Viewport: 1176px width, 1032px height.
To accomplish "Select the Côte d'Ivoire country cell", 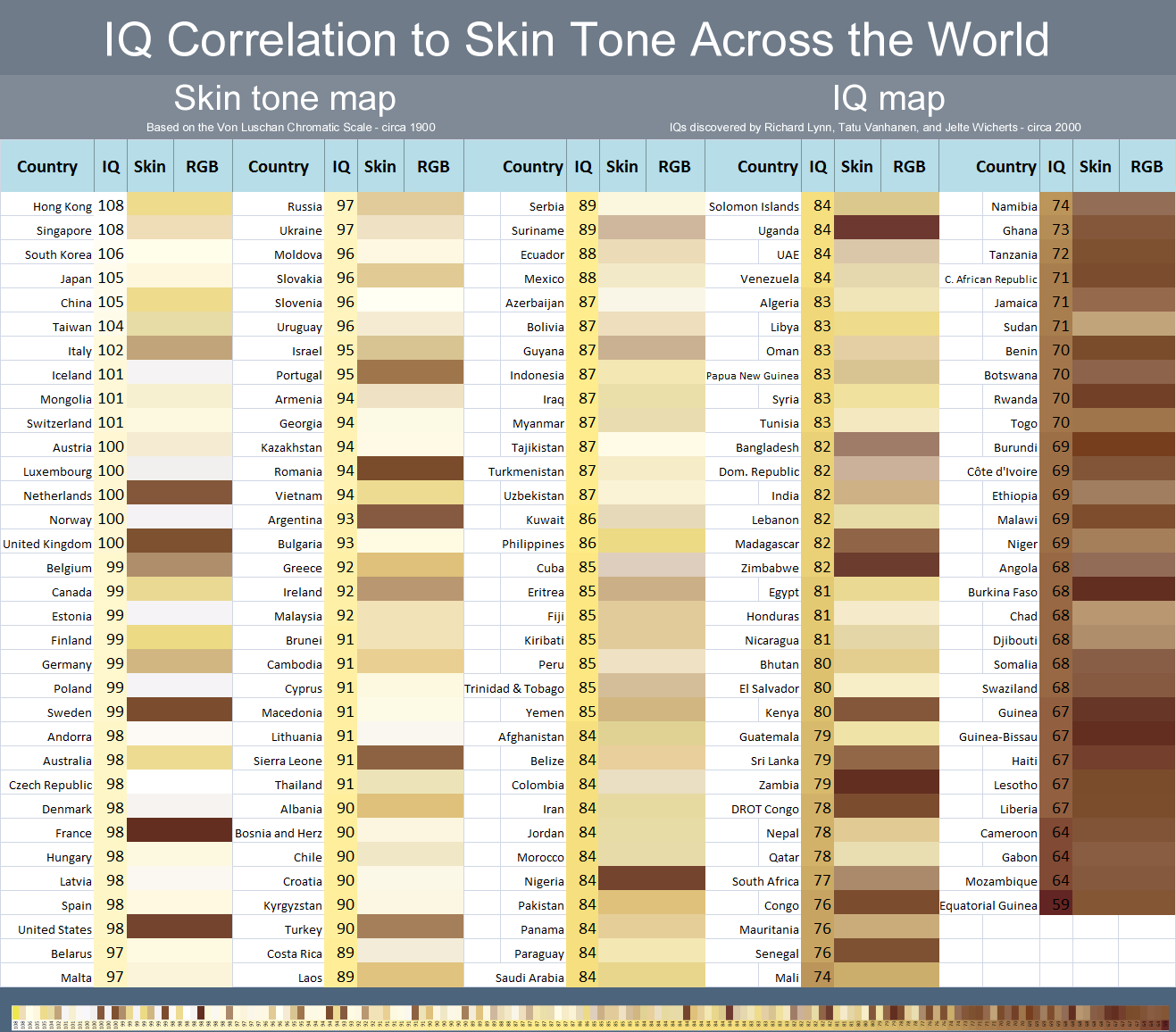I will pyautogui.click(x=990, y=471).
